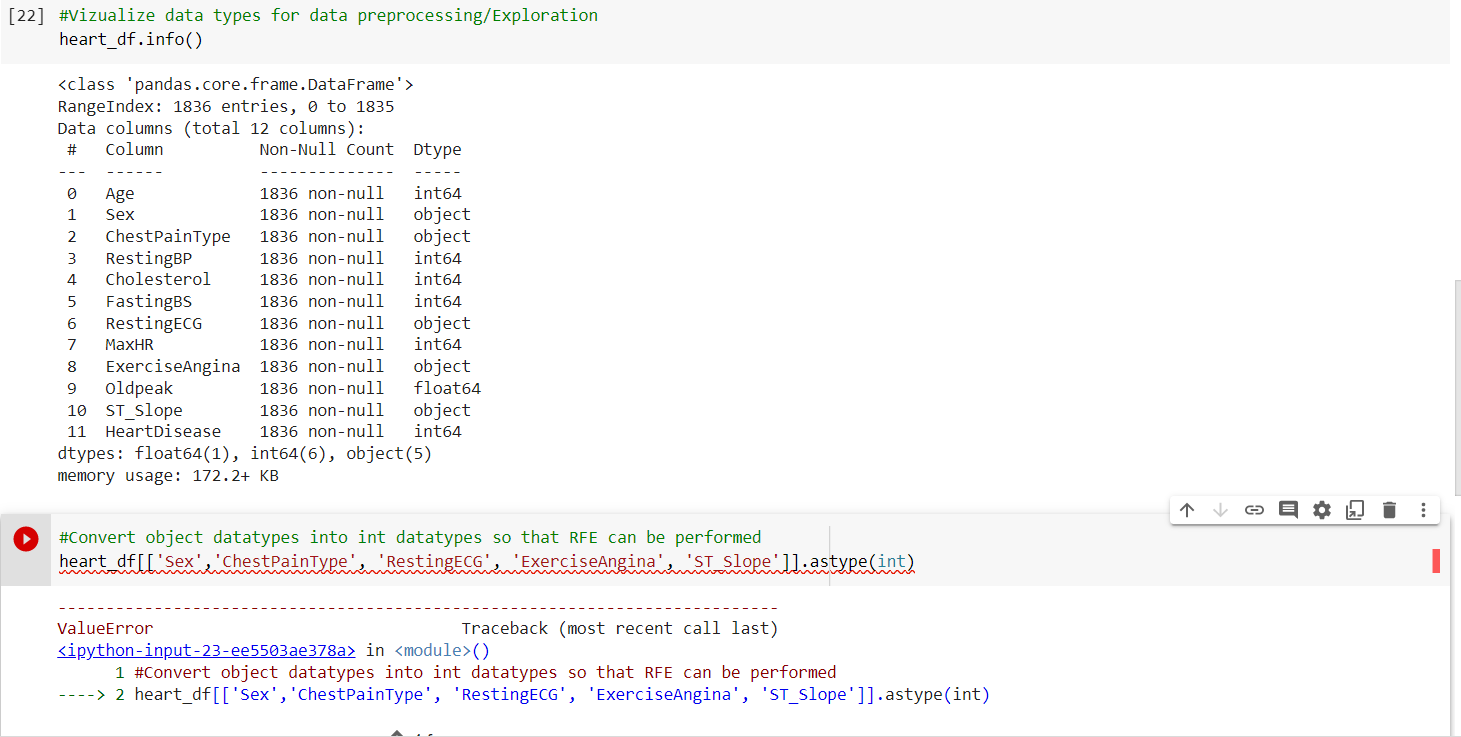Move the selected cell down
Screen dimensions: 1461x737
click(x=1221, y=510)
